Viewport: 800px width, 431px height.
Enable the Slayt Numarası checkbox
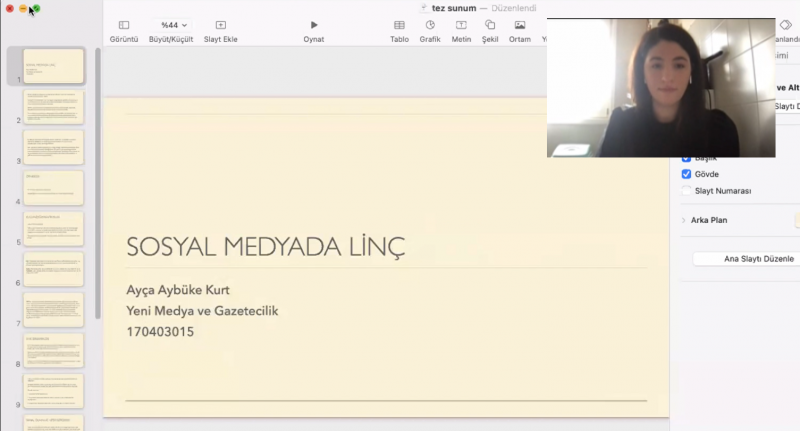tap(686, 191)
